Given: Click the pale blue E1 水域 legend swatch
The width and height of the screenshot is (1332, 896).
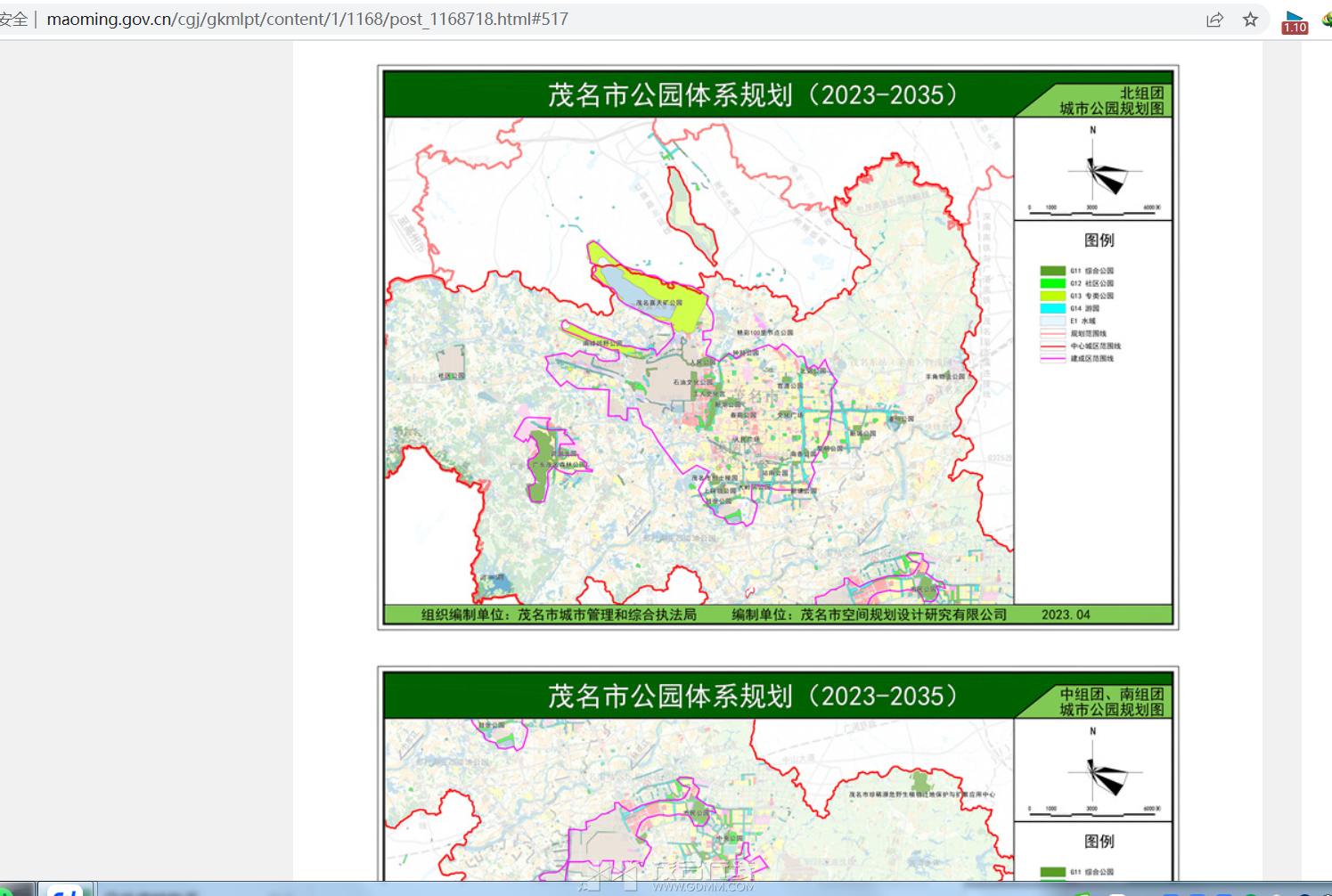Looking at the screenshot, I should (1053, 321).
